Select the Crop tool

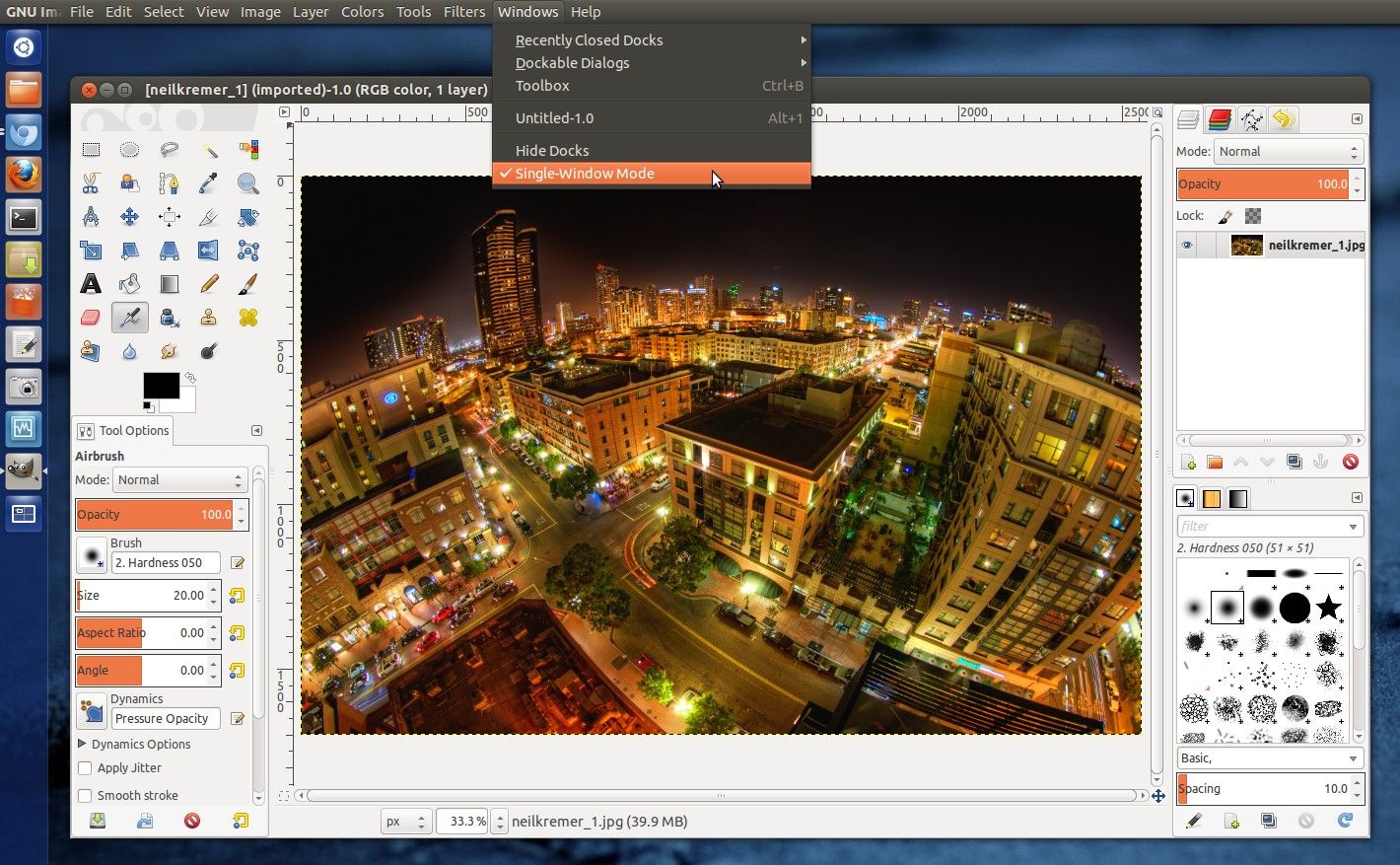(x=208, y=217)
